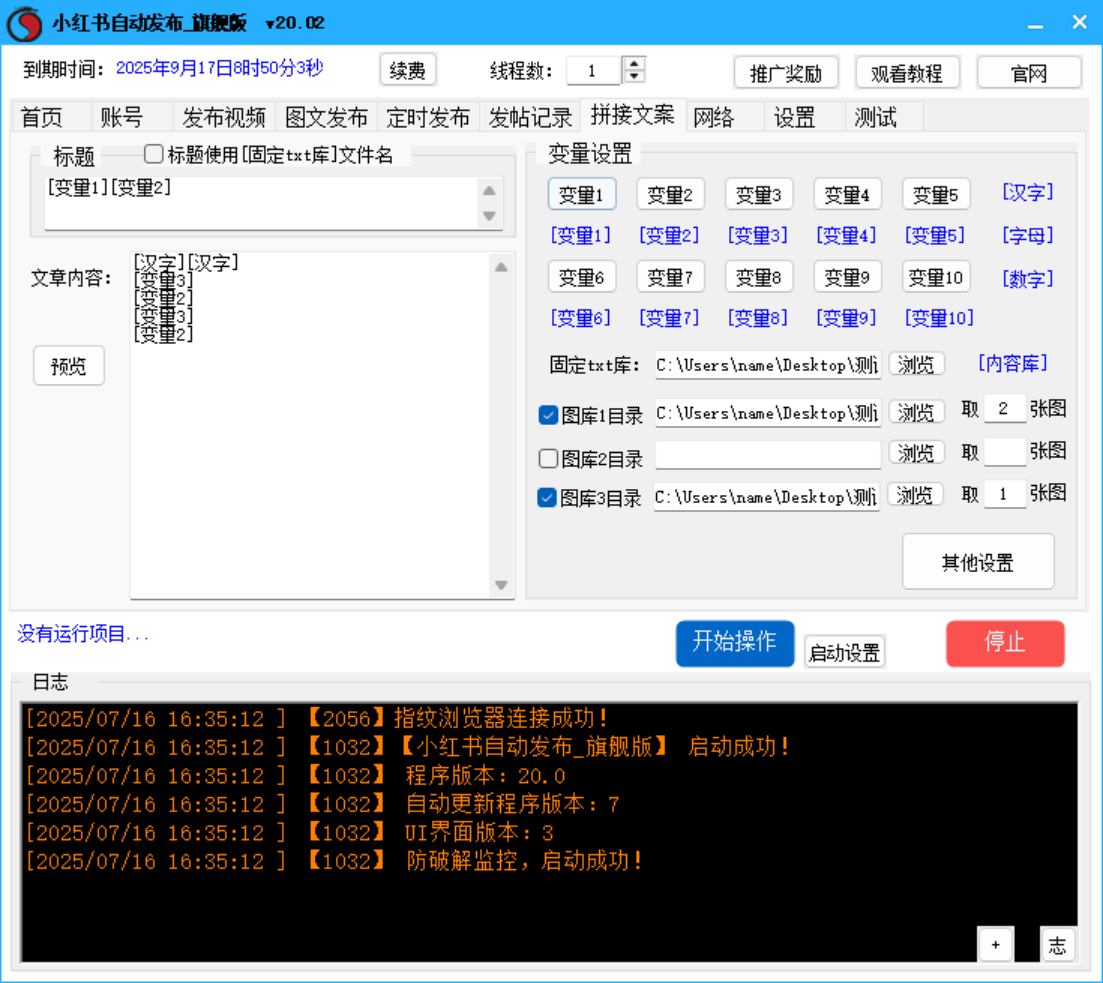
Task: Open the 定时发布 tab
Action: [428, 117]
